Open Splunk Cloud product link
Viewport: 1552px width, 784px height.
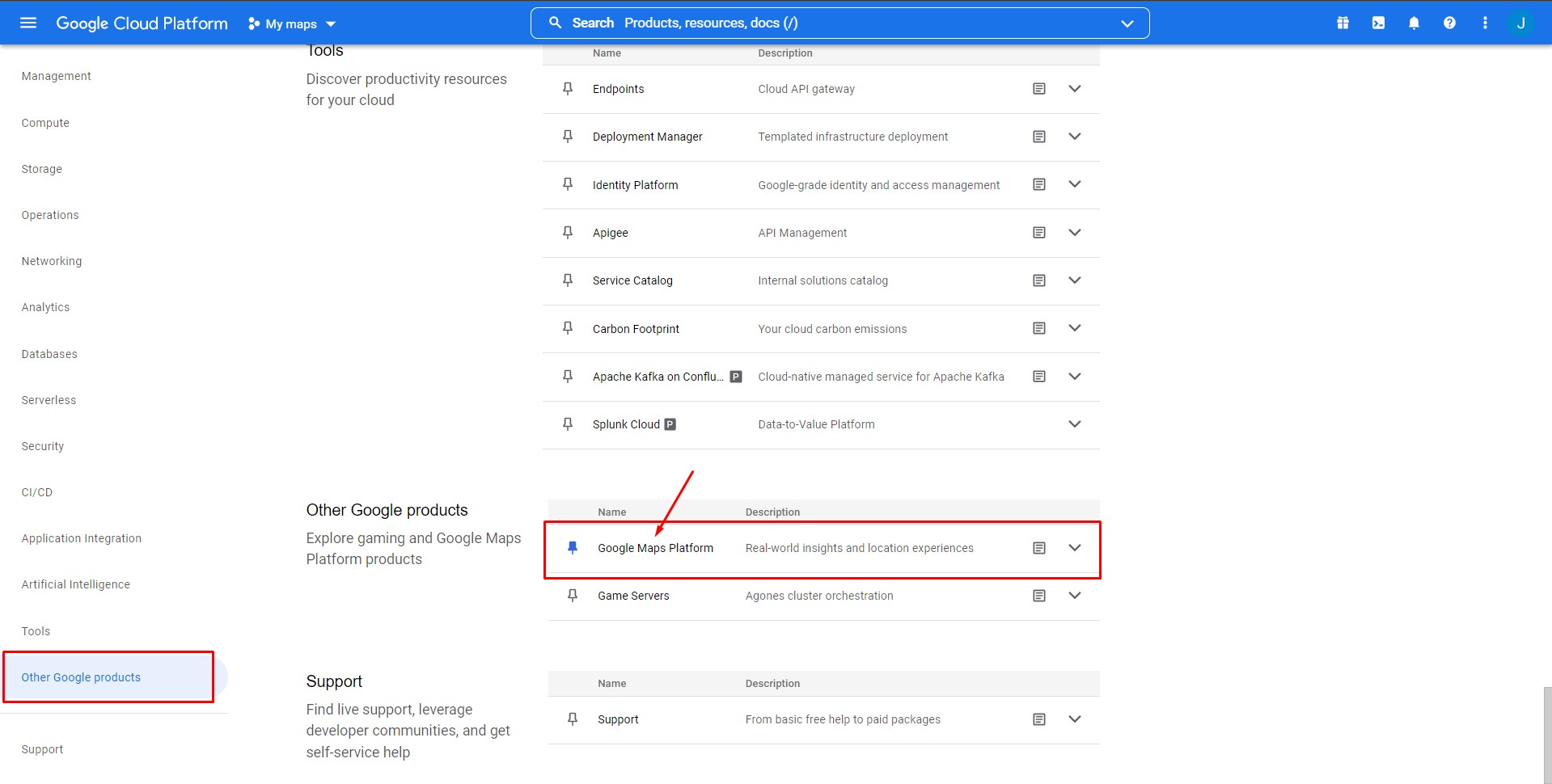point(626,424)
